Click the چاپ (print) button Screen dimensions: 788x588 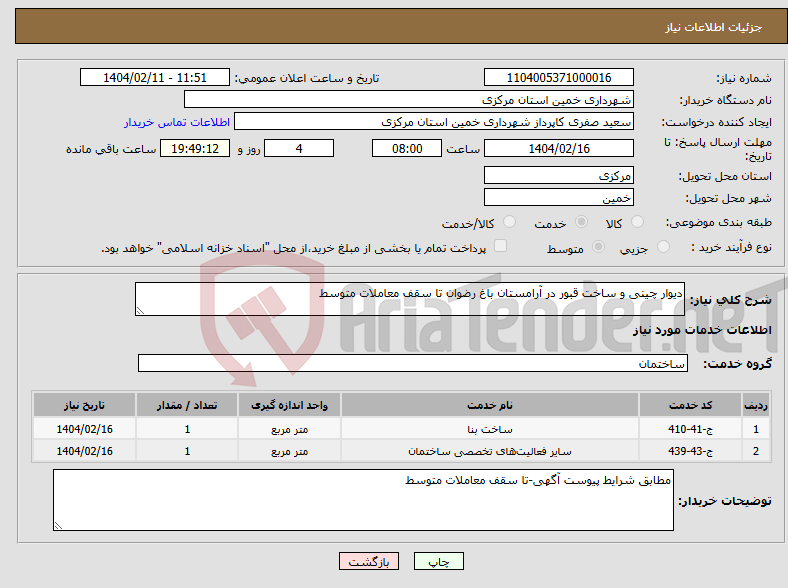click(438, 561)
